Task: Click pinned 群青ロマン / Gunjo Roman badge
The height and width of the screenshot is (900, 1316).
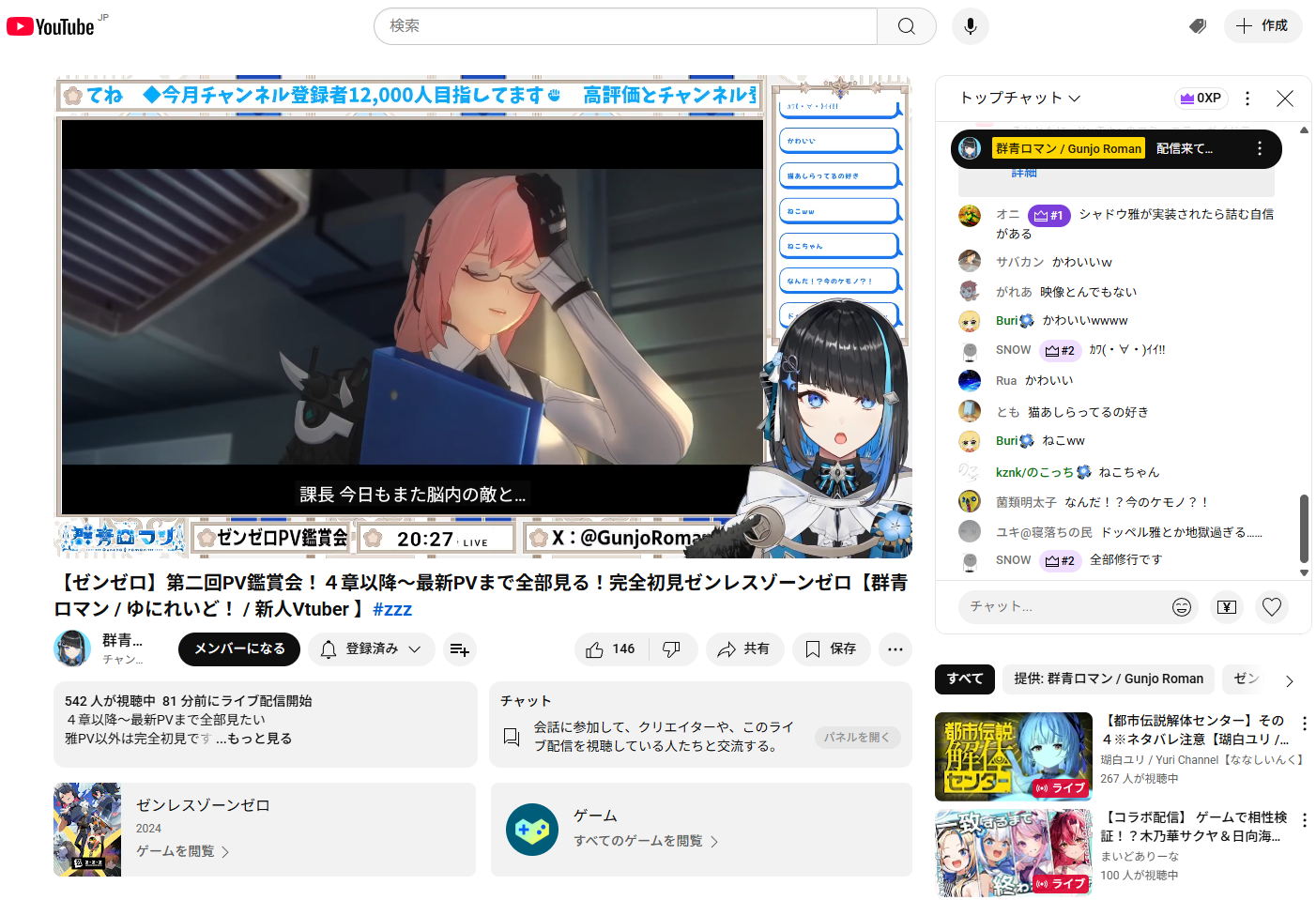Action: 1068,148
